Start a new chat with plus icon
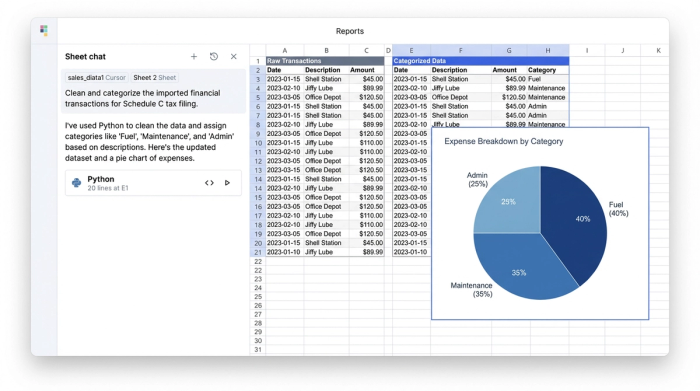Viewport: 700px width, 391px height. tap(194, 57)
